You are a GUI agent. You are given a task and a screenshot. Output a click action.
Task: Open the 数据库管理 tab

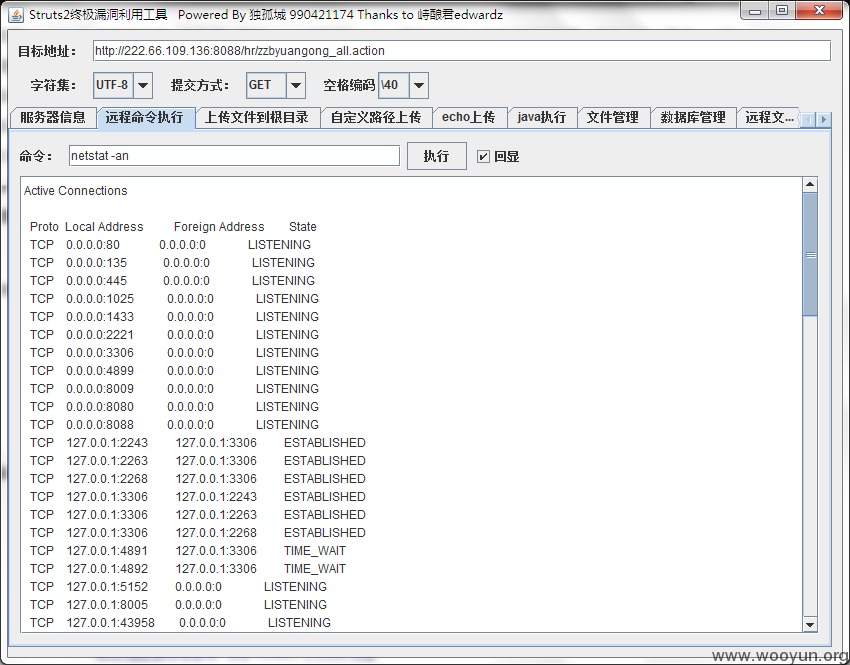click(693, 117)
